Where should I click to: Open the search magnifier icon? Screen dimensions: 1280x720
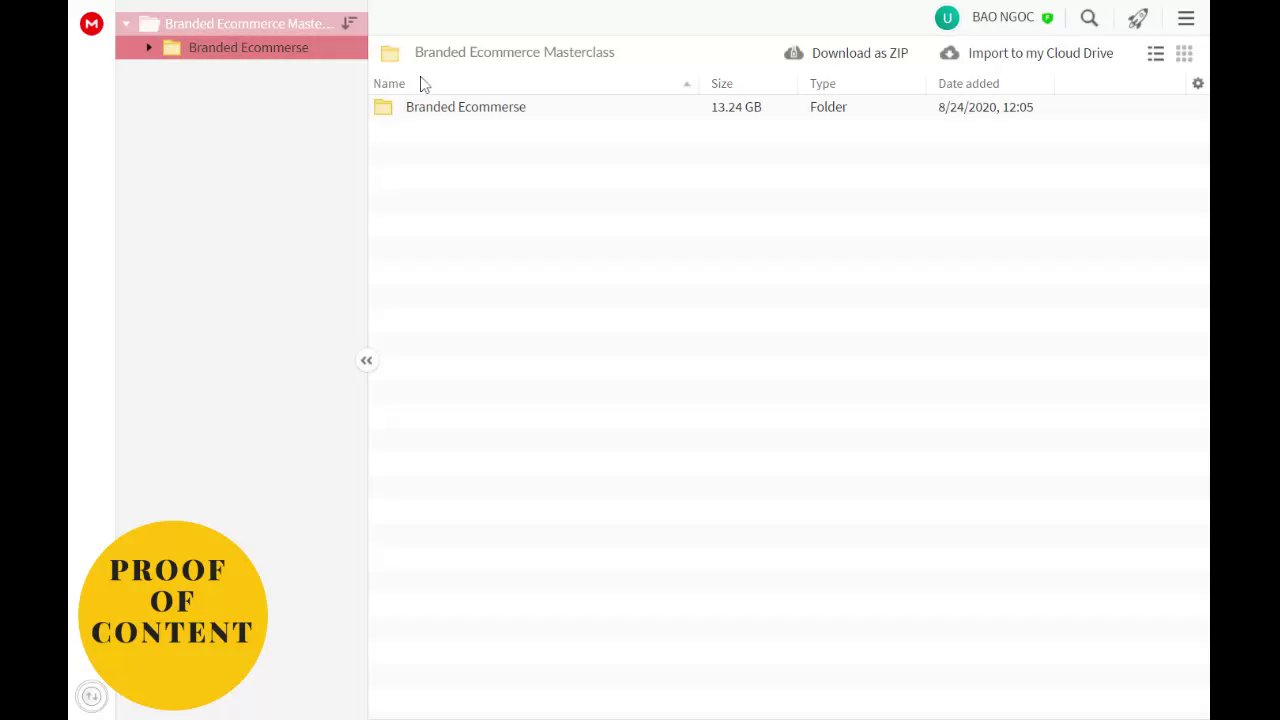(1089, 18)
